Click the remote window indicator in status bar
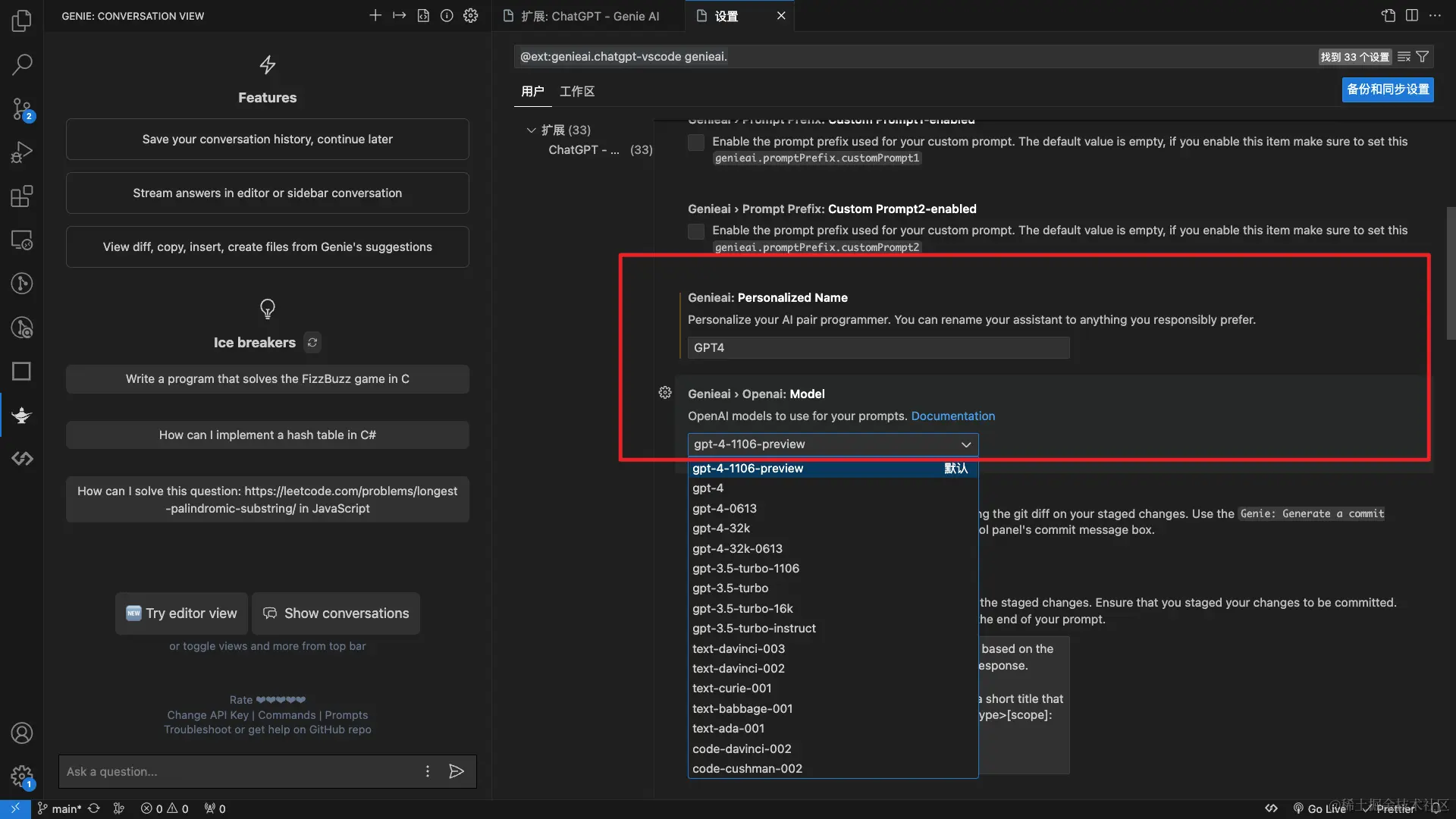The image size is (1456, 819). point(15,808)
